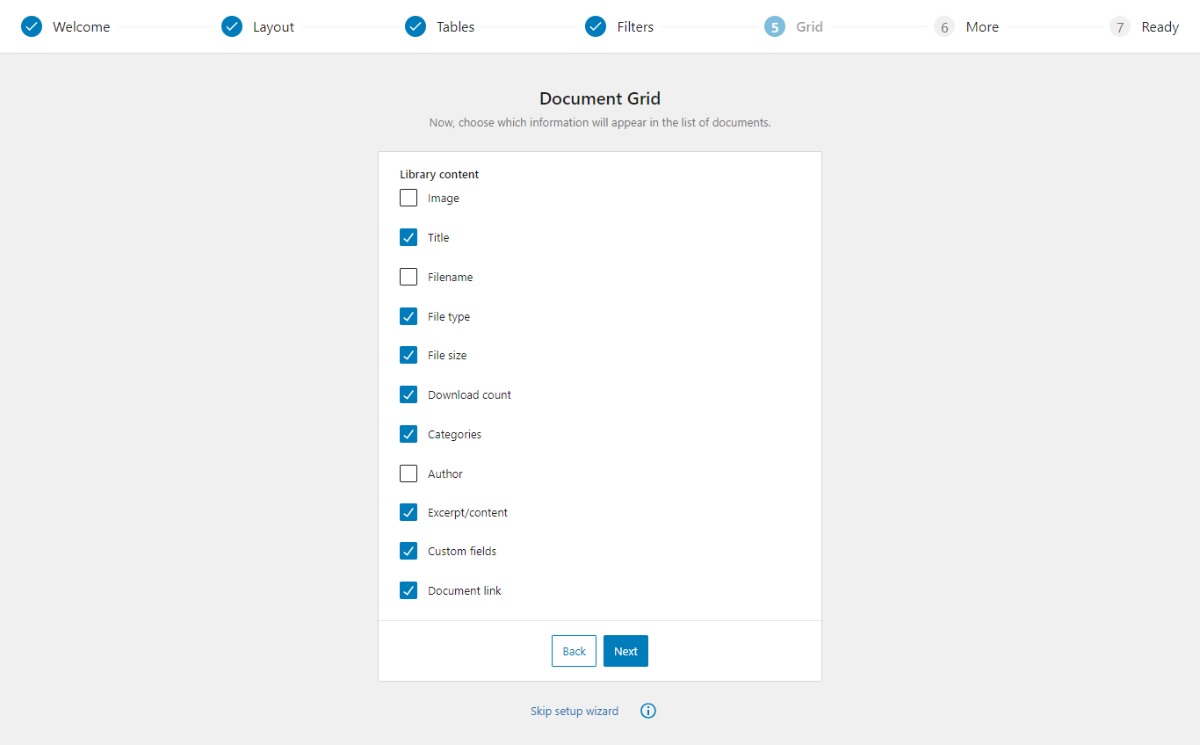Screen dimensions: 1200x745
Task: Disable the Download count checkbox
Action: pyautogui.click(x=408, y=395)
